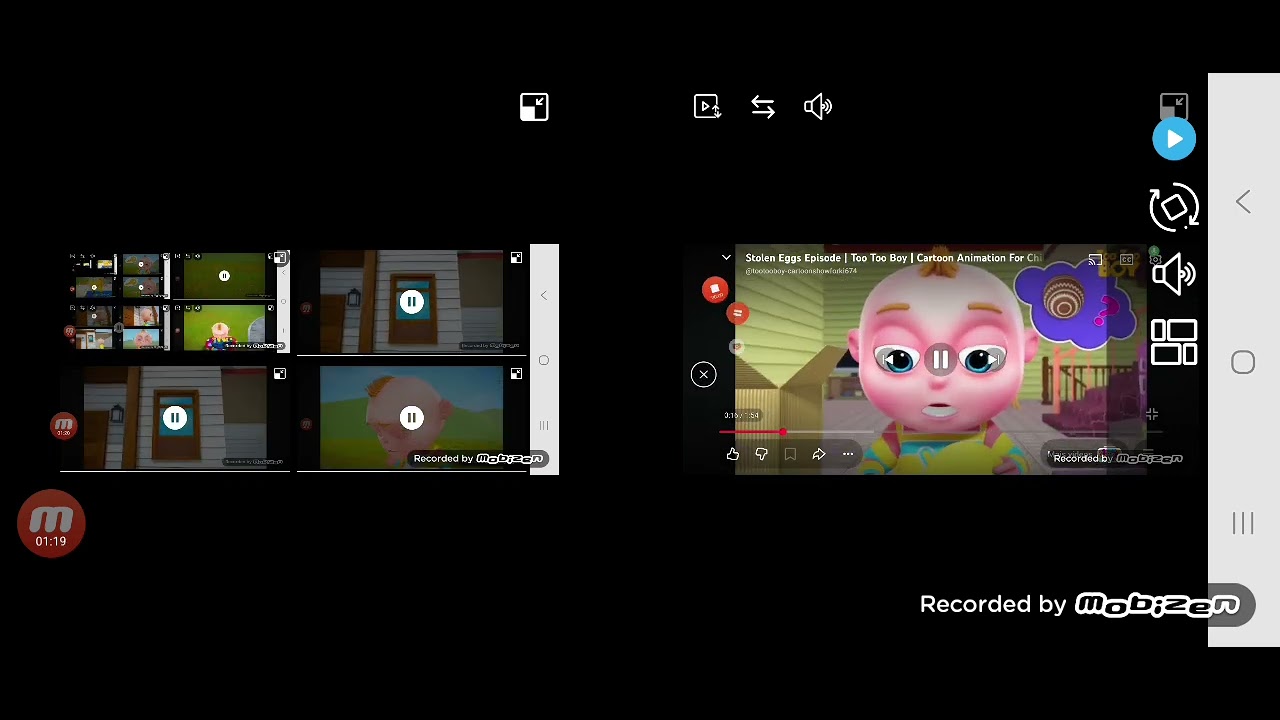Pause the bottom-left door video in left panel
The image size is (1280, 720).
[175, 418]
